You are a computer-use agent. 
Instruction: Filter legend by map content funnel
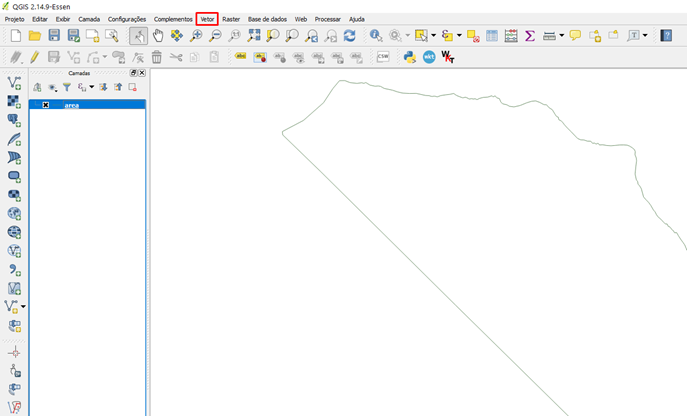(x=67, y=87)
